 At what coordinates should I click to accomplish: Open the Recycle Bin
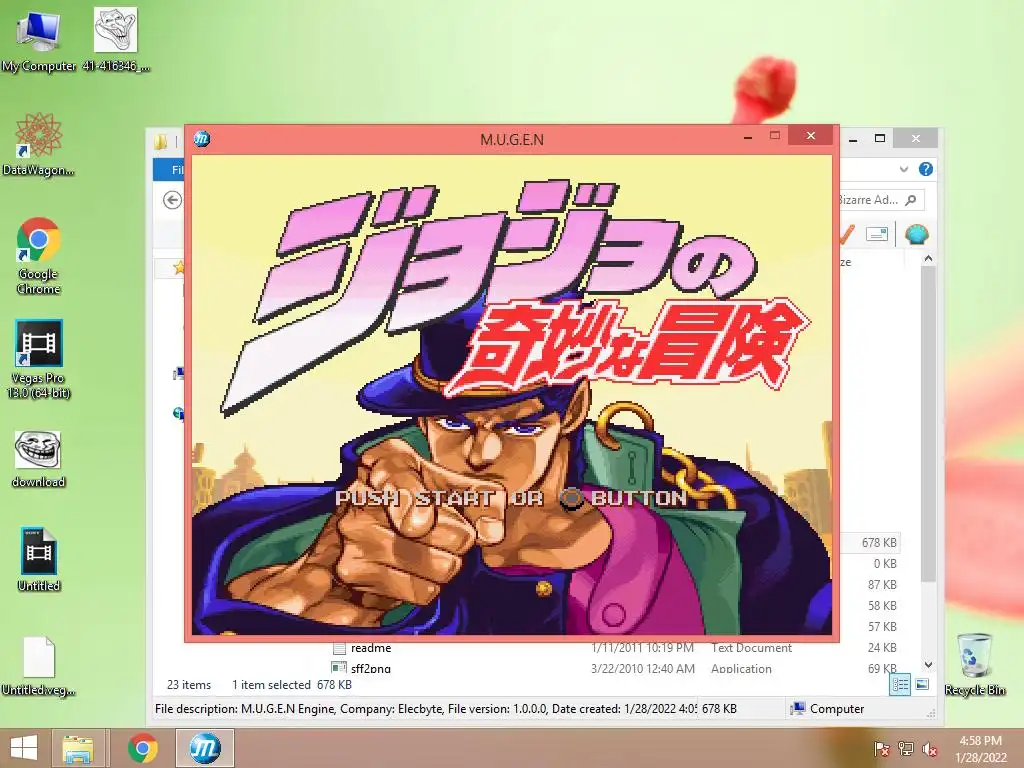pyautogui.click(x=974, y=664)
